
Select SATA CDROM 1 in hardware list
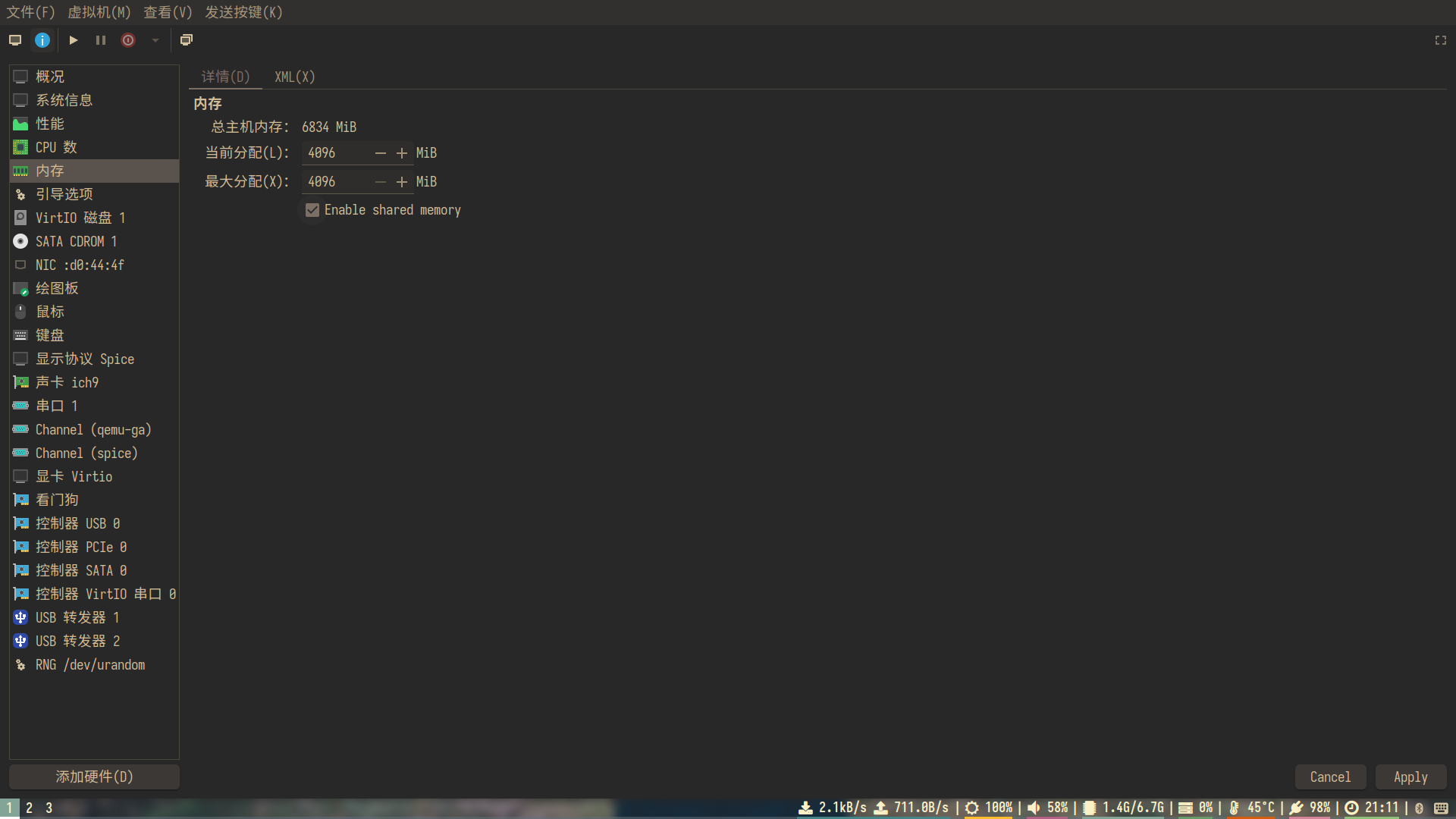click(76, 241)
